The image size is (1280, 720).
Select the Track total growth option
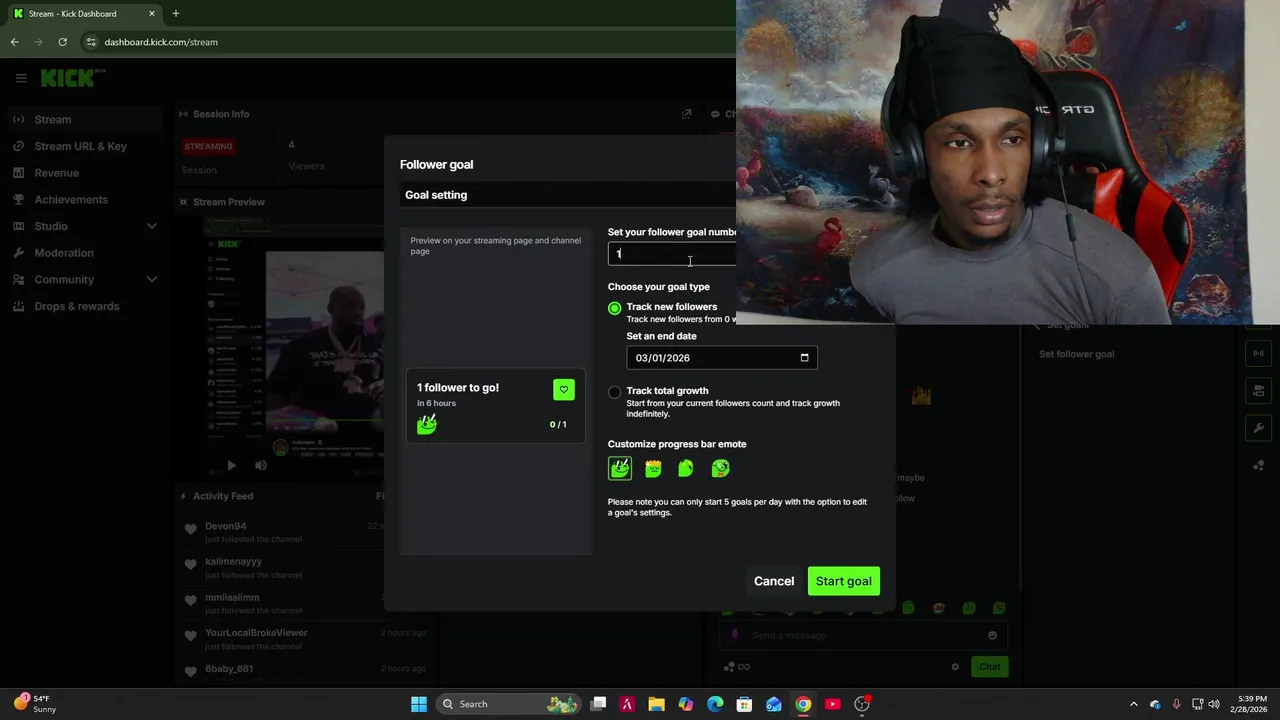pos(614,392)
